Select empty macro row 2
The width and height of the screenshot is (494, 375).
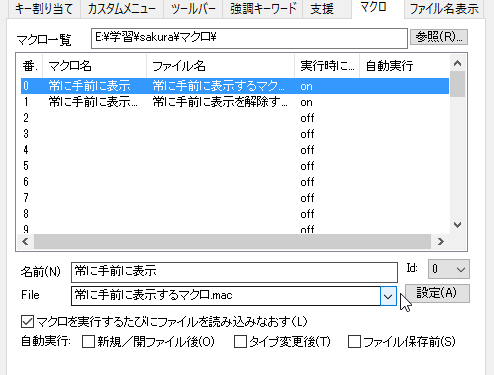pyautogui.click(x=235, y=118)
